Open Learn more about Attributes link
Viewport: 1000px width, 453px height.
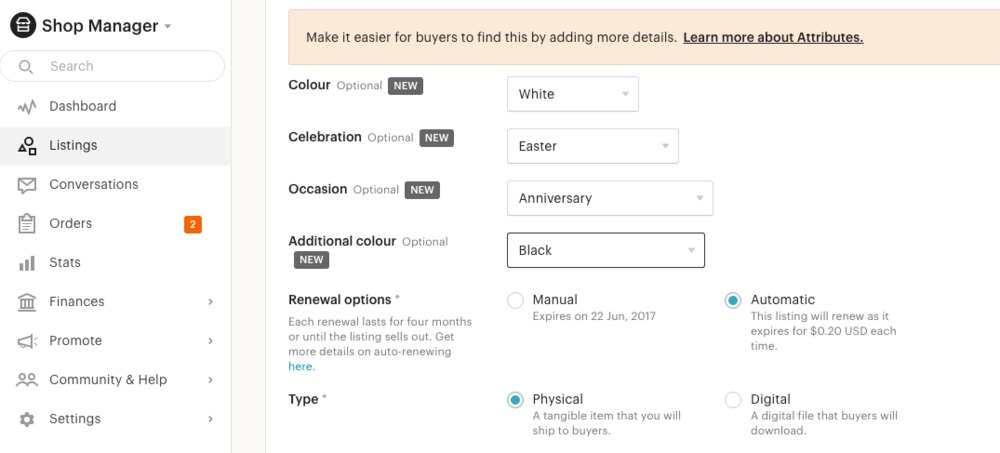tap(773, 38)
